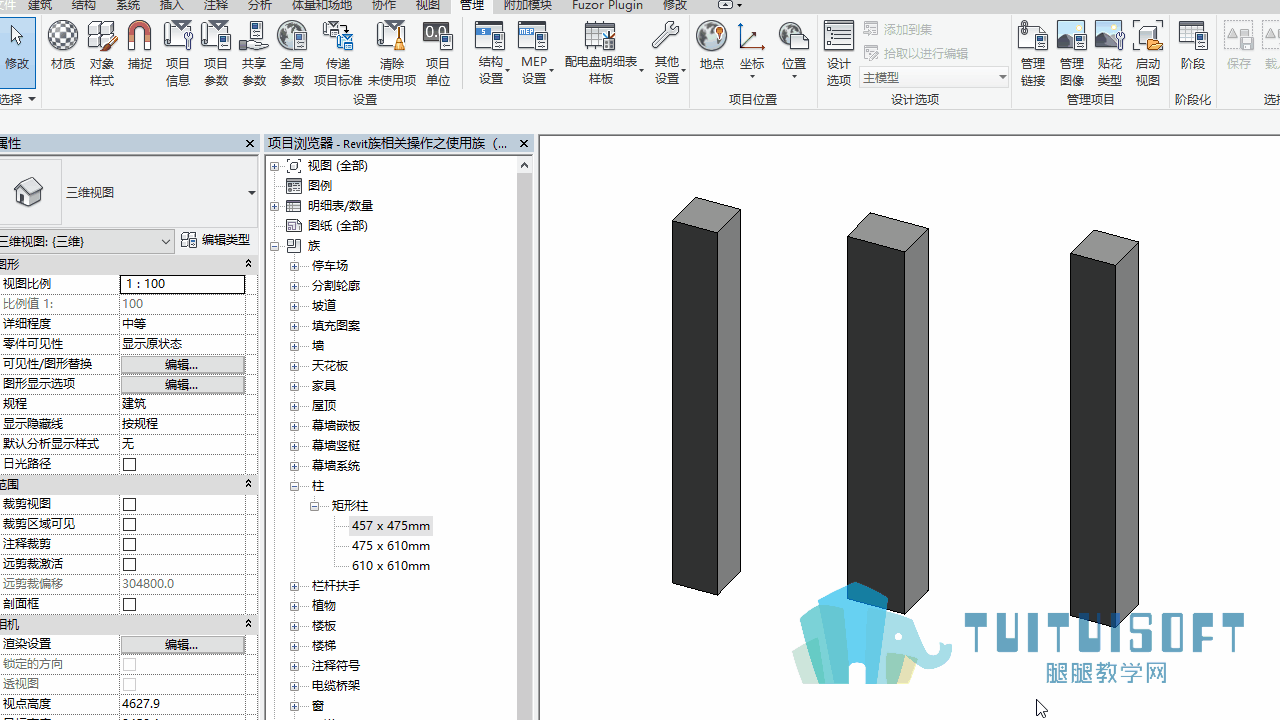Open 项目参数 (Project Parameters)
1280x720 pixels.
[216, 53]
